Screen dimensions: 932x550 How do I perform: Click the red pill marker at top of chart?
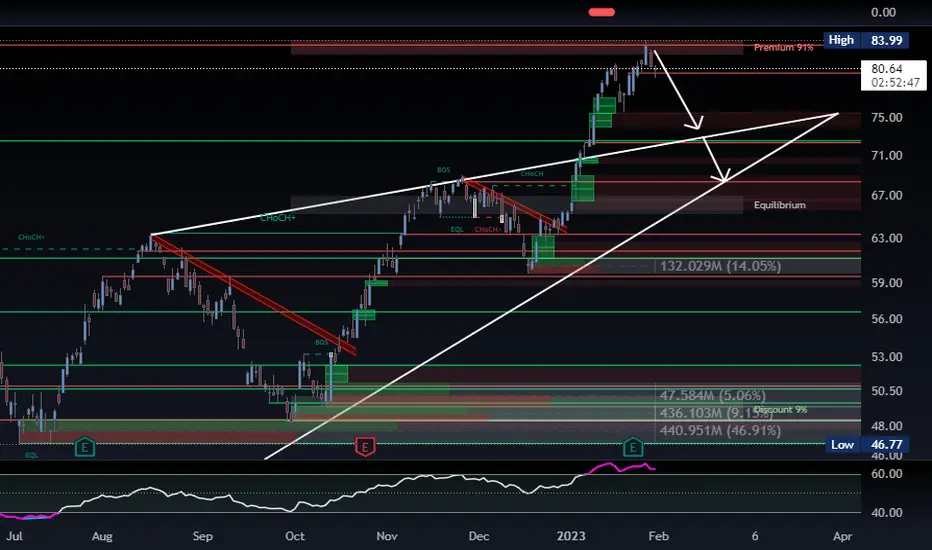pos(602,12)
